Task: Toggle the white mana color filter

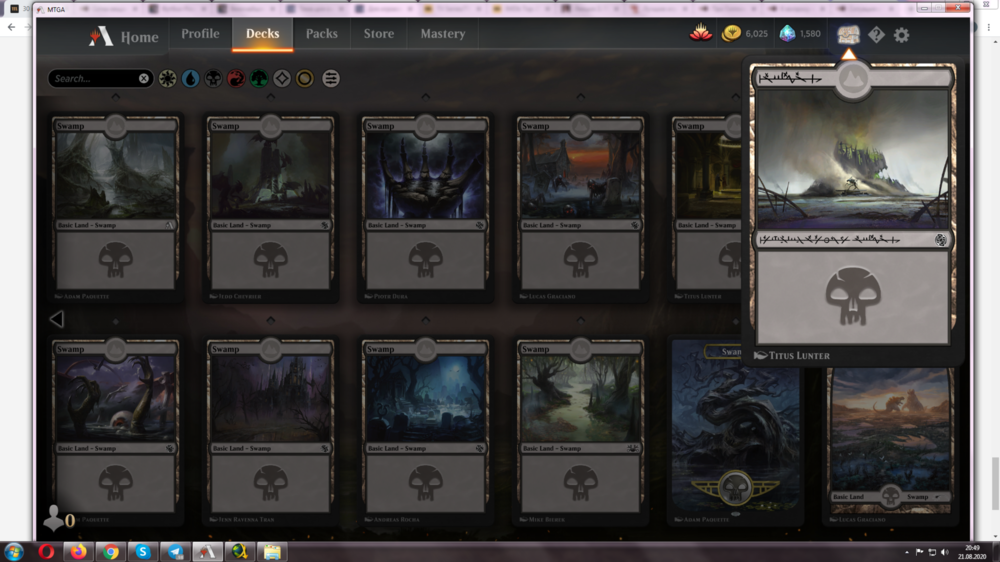Action: [x=168, y=78]
